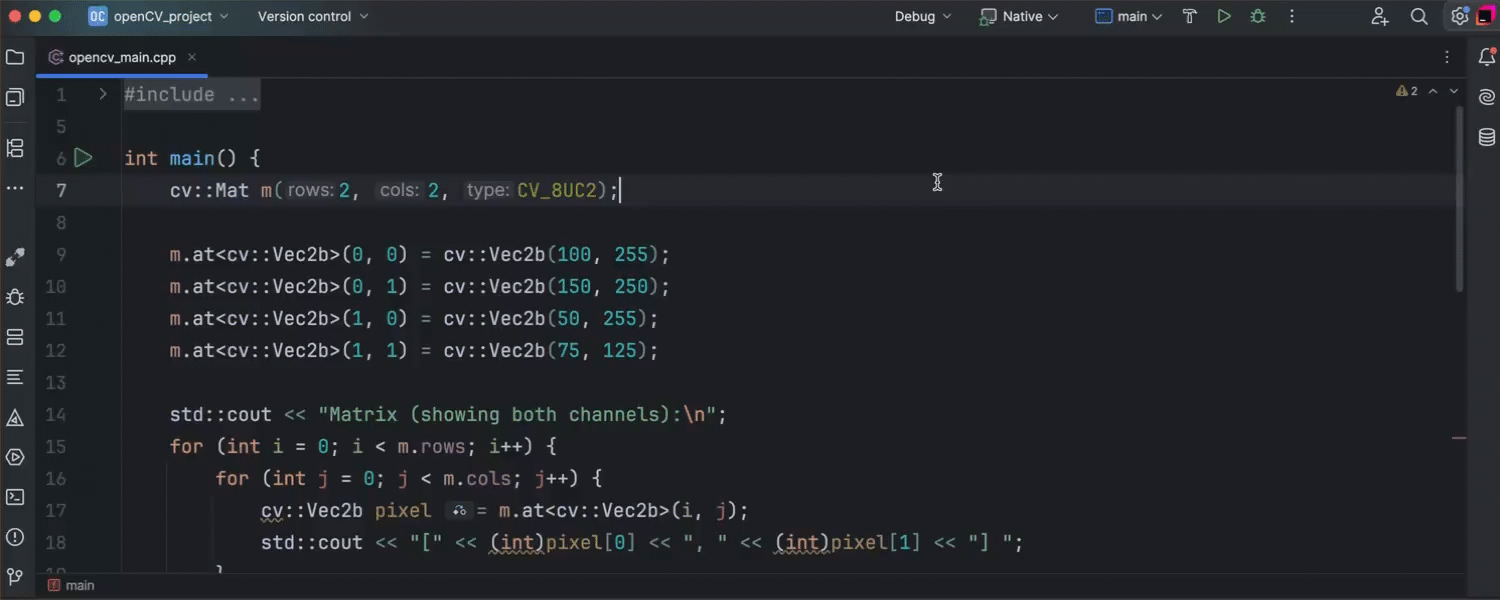Open the main run configuration dropdown
This screenshot has height=600, width=1500.
coord(1129,17)
